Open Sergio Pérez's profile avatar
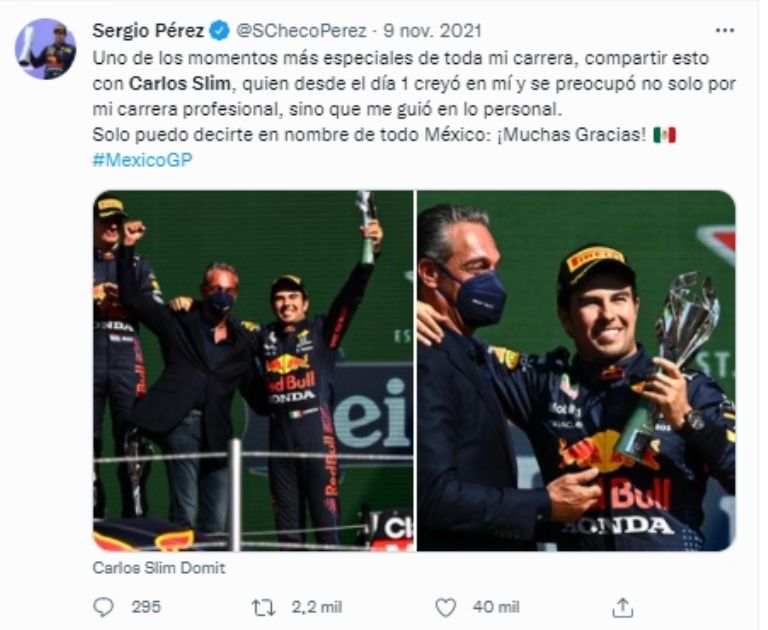 coord(45,49)
